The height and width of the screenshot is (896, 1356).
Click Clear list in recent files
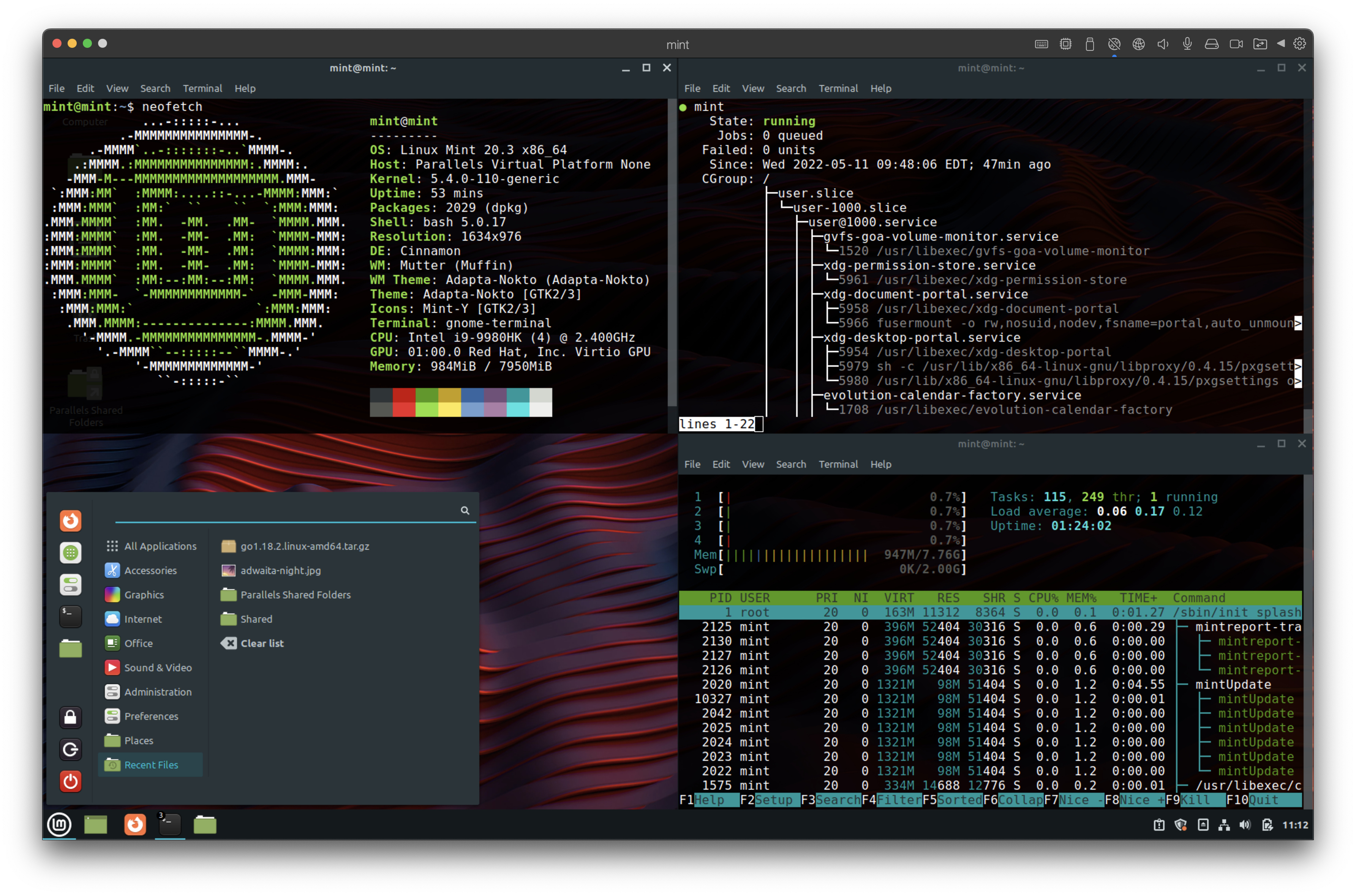[x=252, y=643]
